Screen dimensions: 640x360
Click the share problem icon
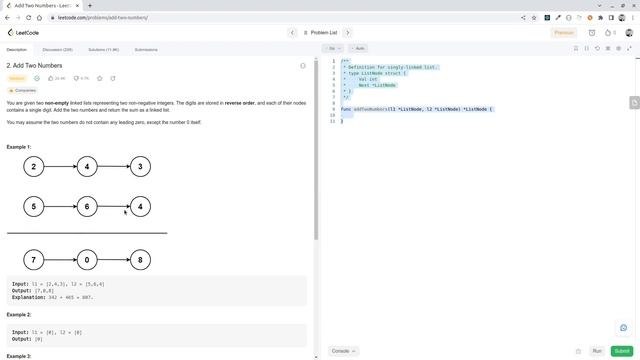pyautogui.click(x=113, y=78)
